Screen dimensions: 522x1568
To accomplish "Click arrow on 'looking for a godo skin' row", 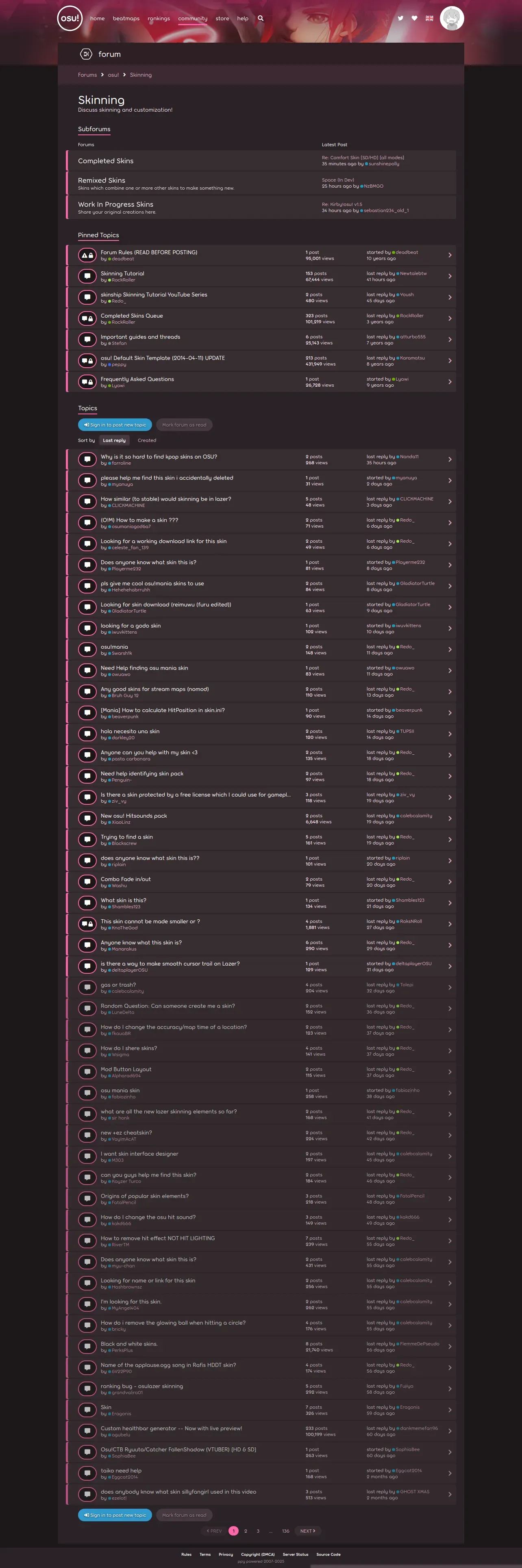I will click(450, 628).
